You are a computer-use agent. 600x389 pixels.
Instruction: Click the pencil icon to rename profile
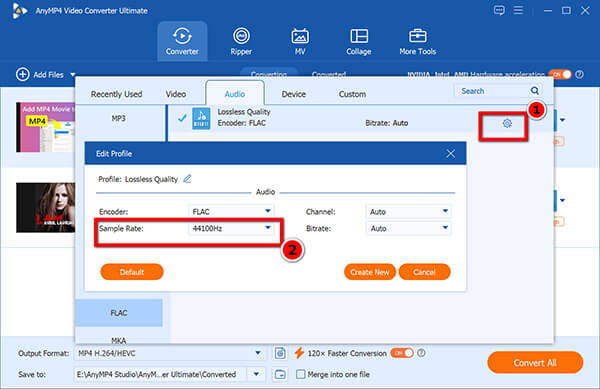pos(187,179)
